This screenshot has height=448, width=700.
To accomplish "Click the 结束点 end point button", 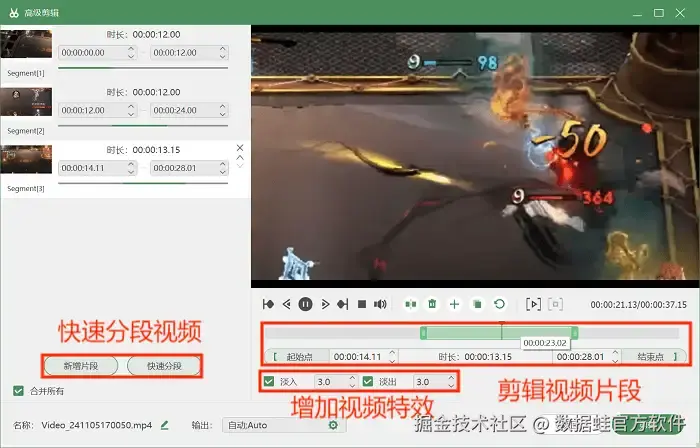I will (654, 357).
